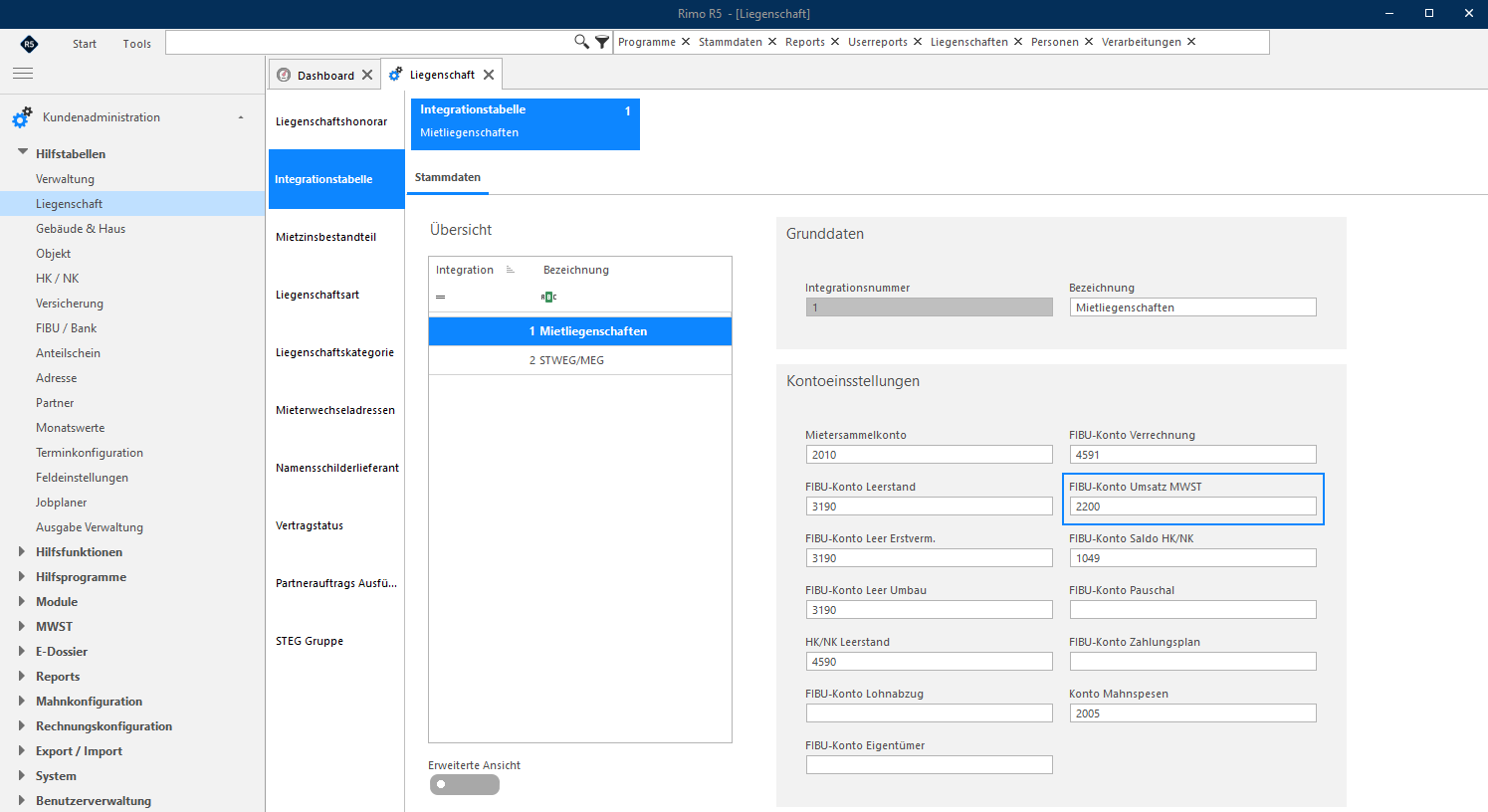This screenshot has height=812, width=1488.
Task: Switch to the Dashboard tab
Action: 325,76
